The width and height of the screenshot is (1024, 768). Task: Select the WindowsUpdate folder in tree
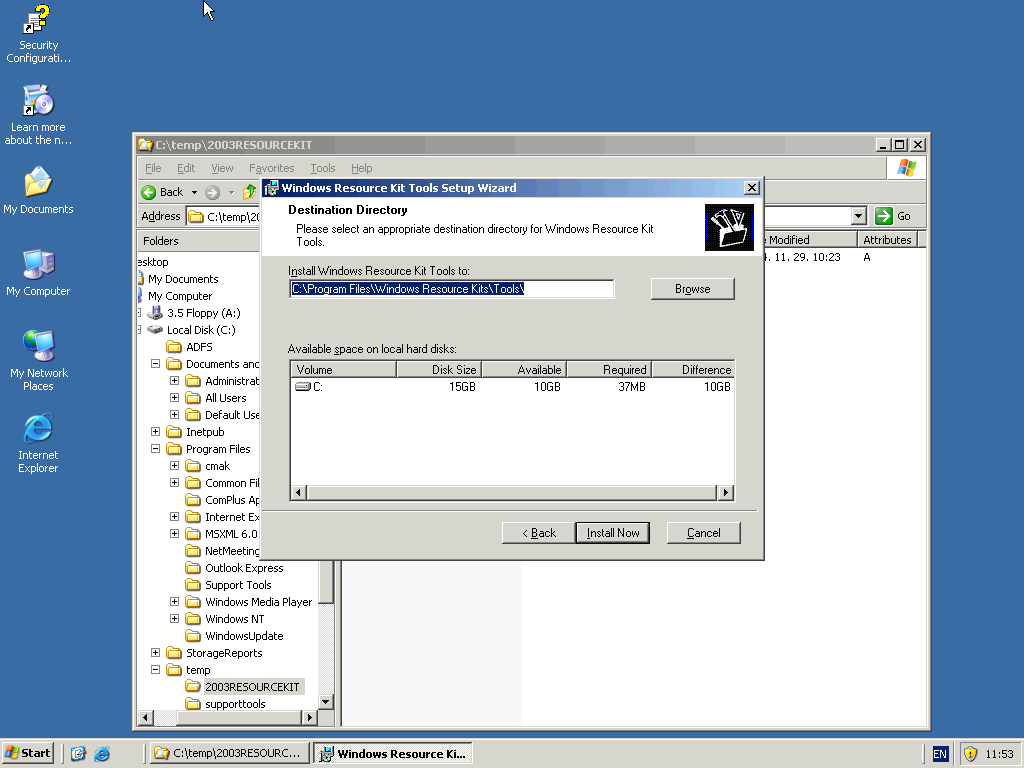pyautogui.click(x=244, y=636)
